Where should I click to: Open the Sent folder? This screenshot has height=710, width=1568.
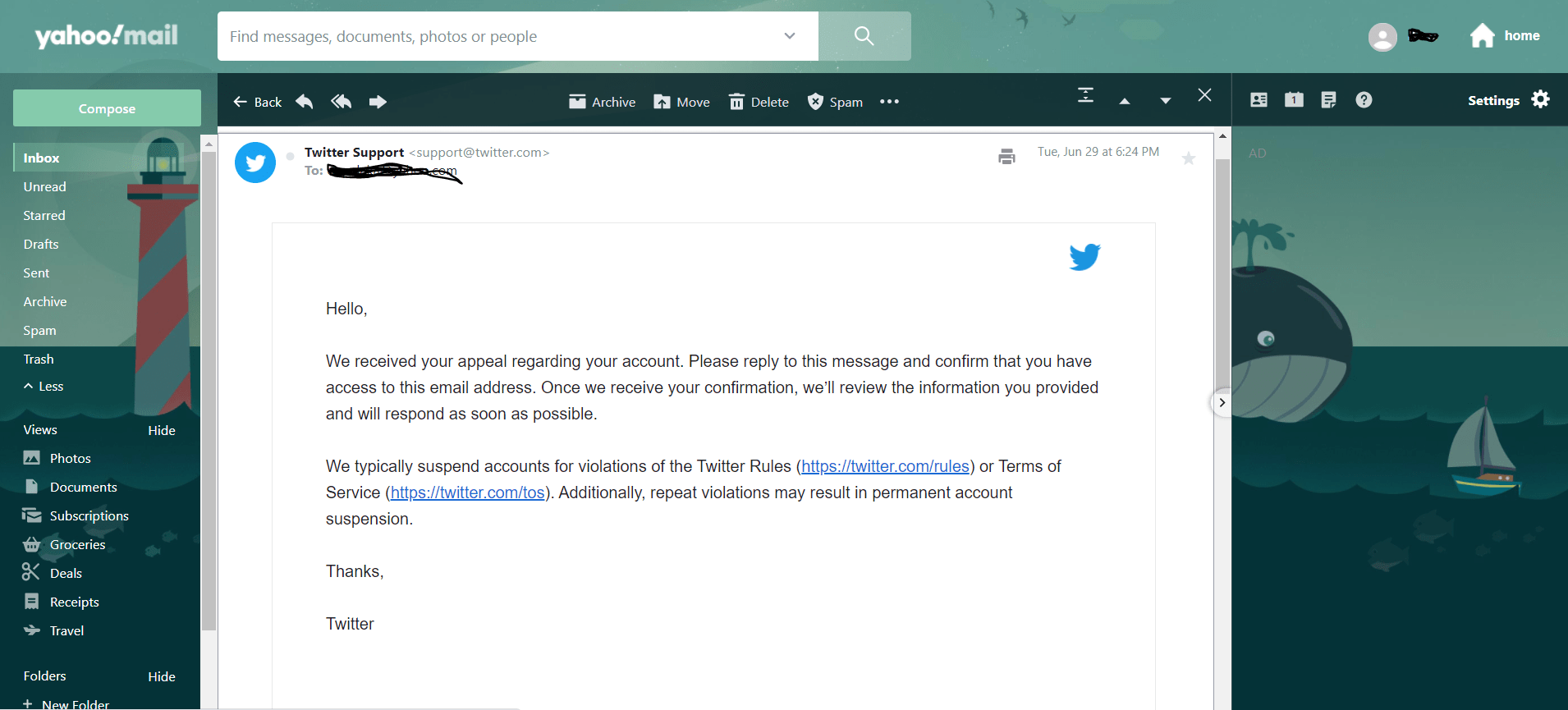pyautogui.click(x=36, y=273)
